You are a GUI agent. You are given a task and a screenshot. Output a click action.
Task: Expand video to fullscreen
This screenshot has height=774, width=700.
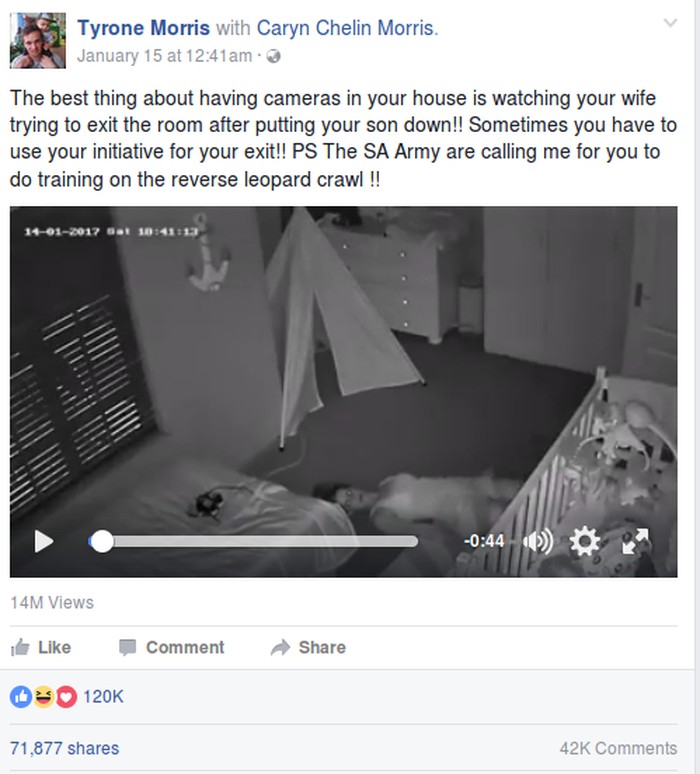point(636,541)
